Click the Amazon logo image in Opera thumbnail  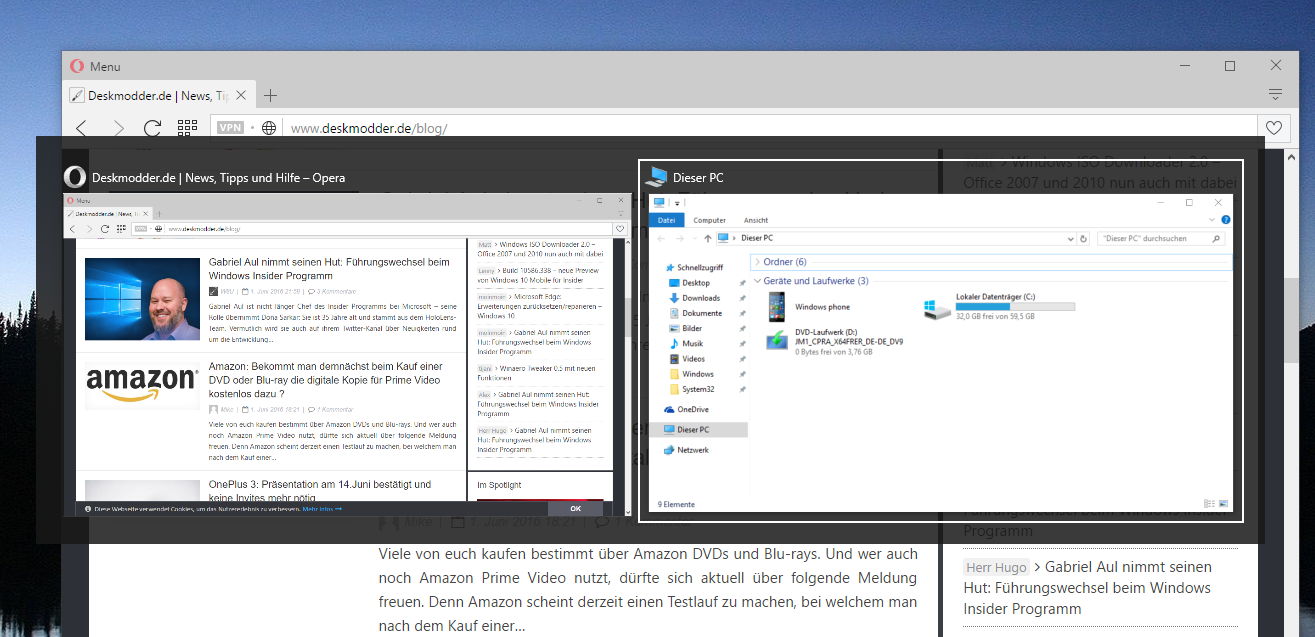[142, 386]
